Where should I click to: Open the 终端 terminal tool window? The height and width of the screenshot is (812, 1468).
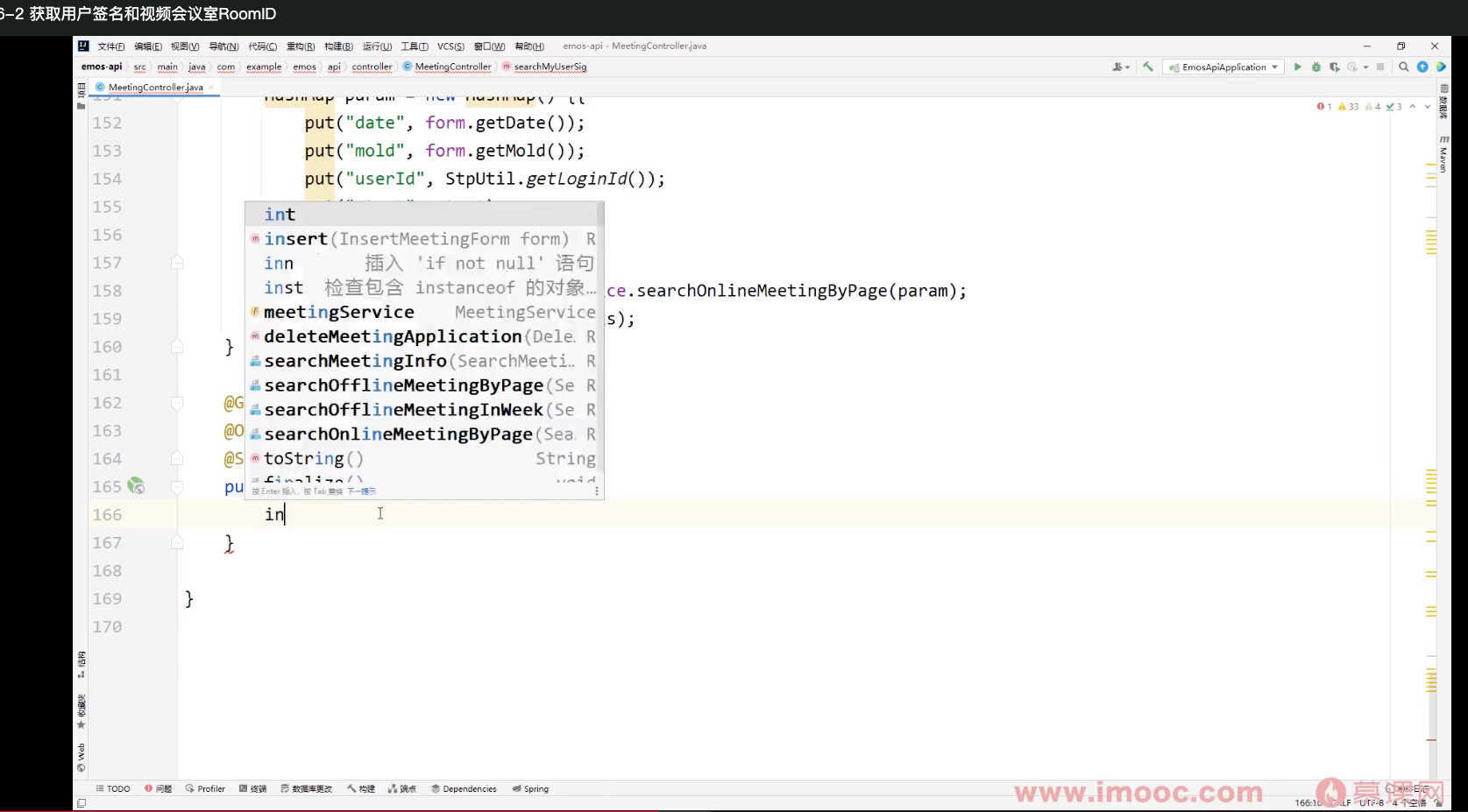click(253, 789)
